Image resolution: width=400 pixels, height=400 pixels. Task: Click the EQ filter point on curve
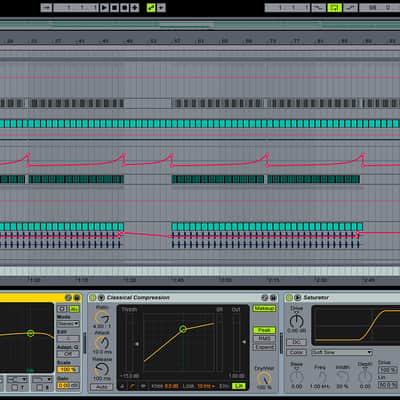[x=30, y=333]
